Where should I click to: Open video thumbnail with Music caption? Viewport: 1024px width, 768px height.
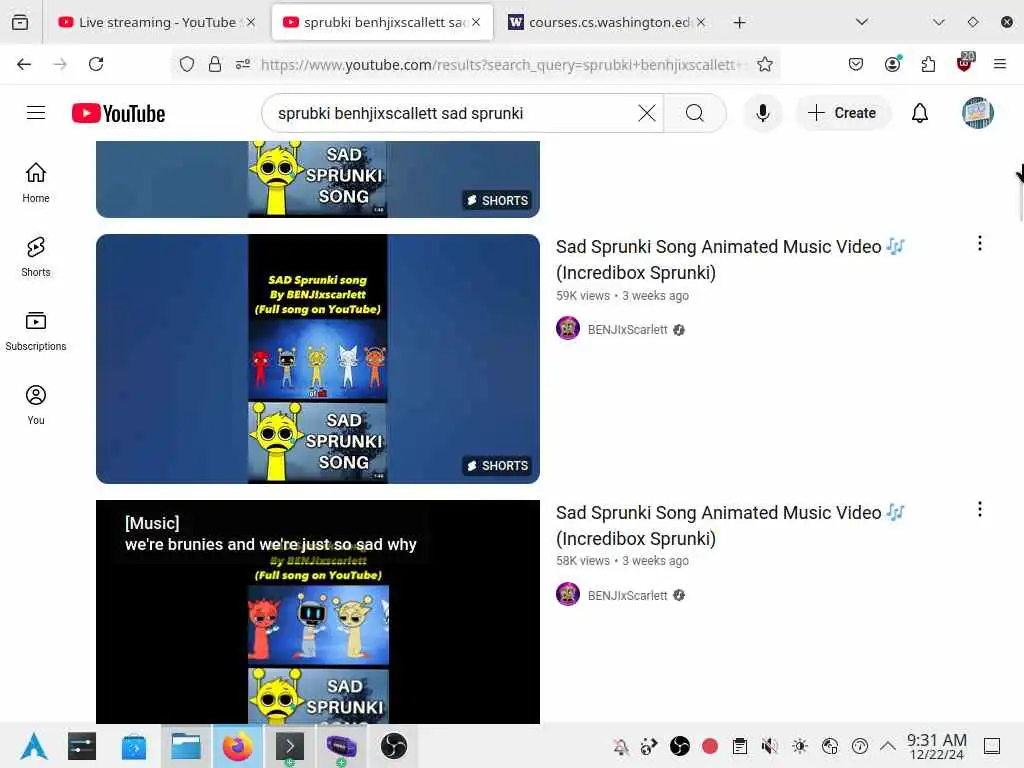click(x=318, y=612)
